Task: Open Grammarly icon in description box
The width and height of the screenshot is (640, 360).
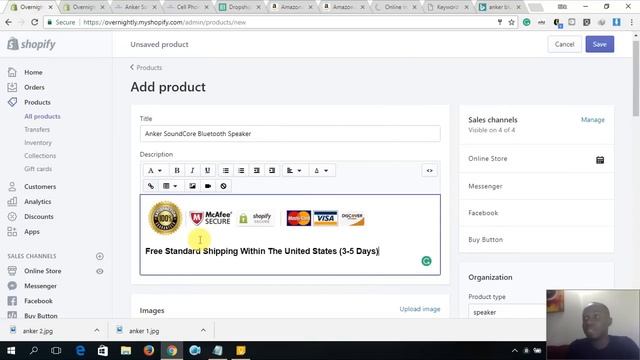Action: pyautogui.click(x=426, y=261)
